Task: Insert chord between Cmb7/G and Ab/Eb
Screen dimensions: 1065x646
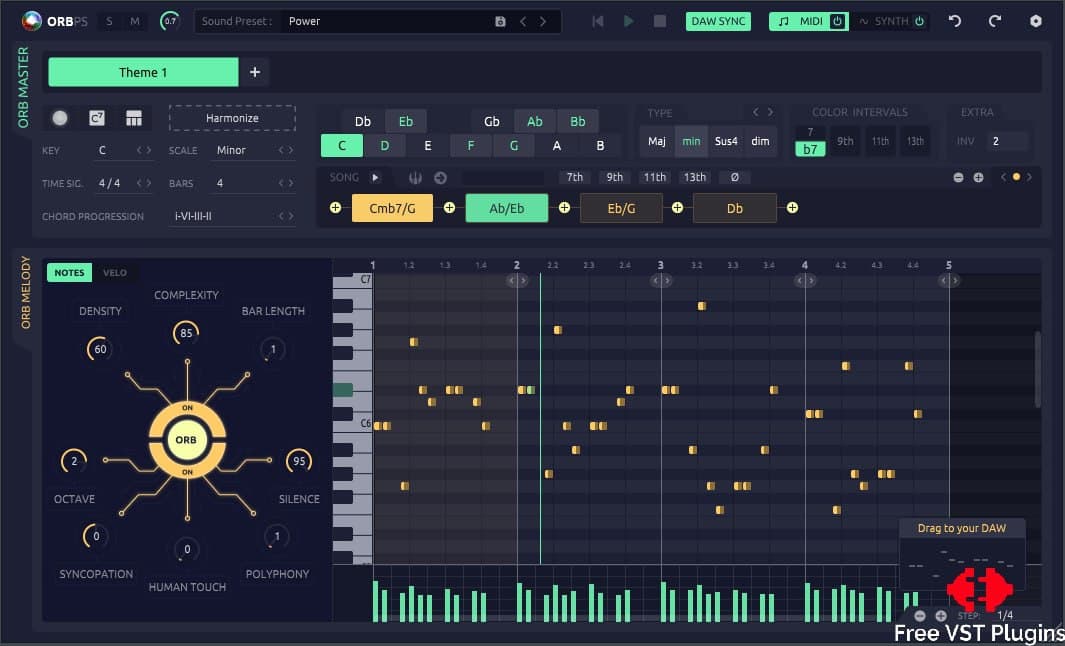Action: point(449,208)
